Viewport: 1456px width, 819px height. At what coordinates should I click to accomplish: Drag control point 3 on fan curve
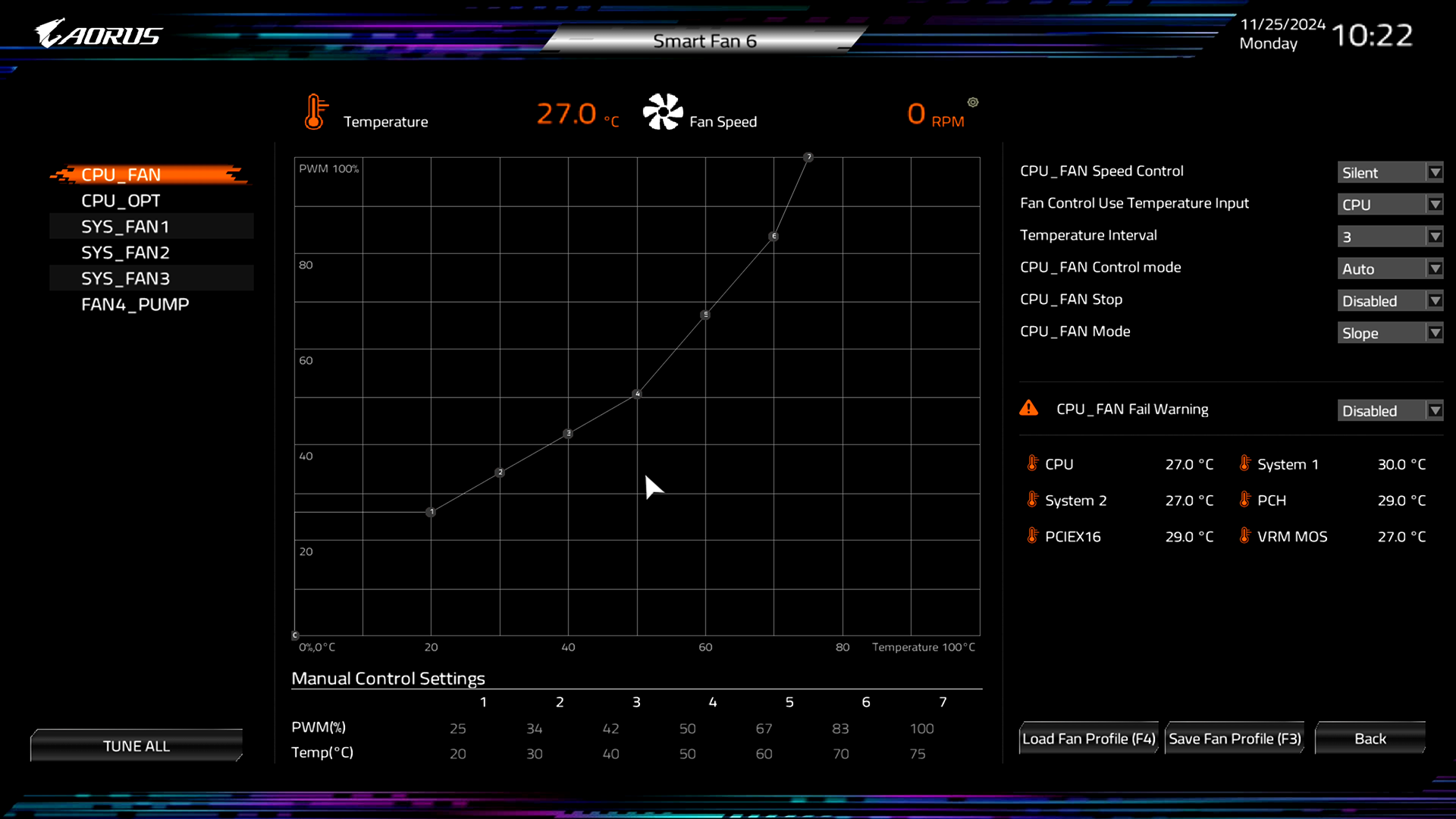567,434
